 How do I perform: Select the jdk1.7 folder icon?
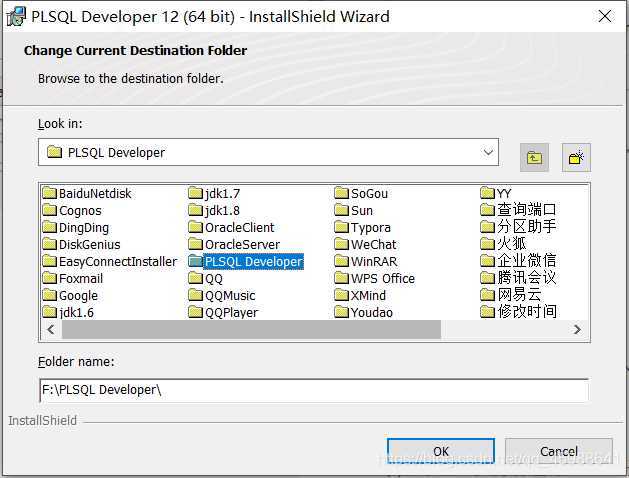coord(196,193)
